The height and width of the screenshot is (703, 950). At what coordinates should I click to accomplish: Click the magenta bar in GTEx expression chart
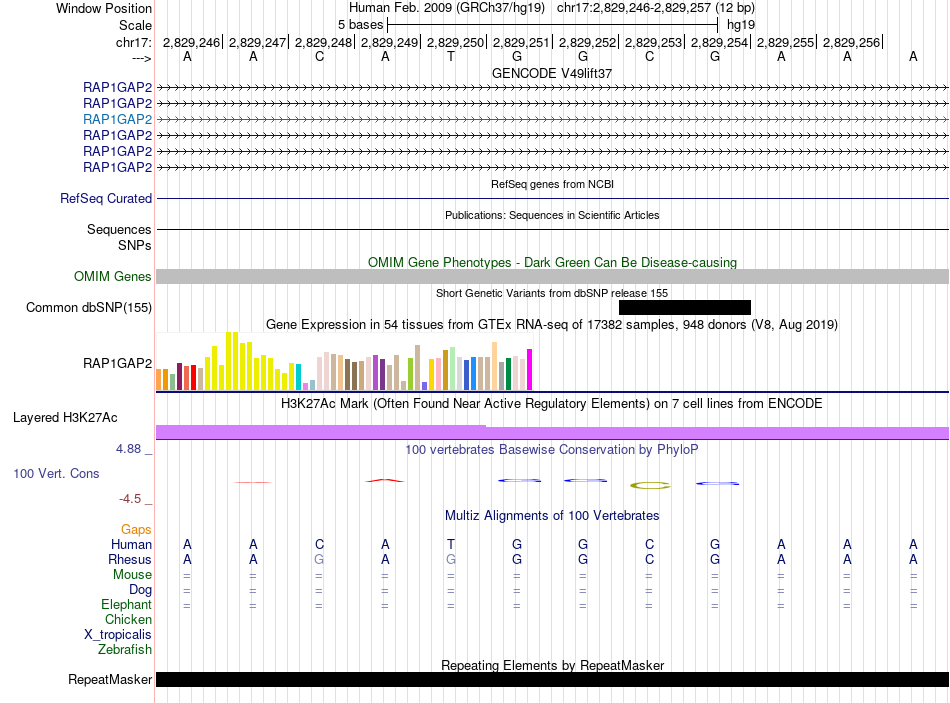coord(530,369)
